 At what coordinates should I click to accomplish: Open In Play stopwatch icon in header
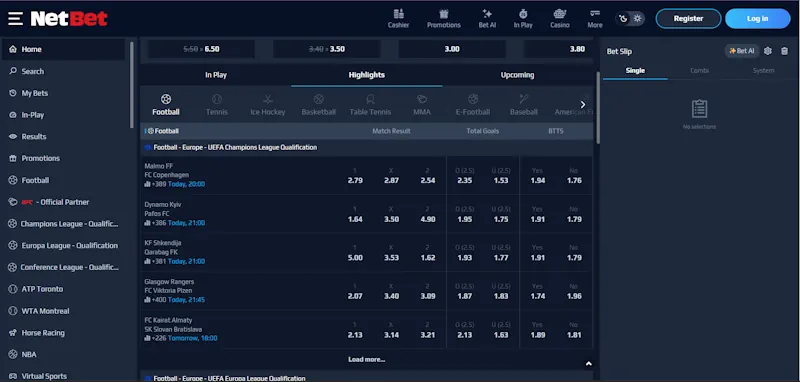pyautogui.click(x=523, y=18)
